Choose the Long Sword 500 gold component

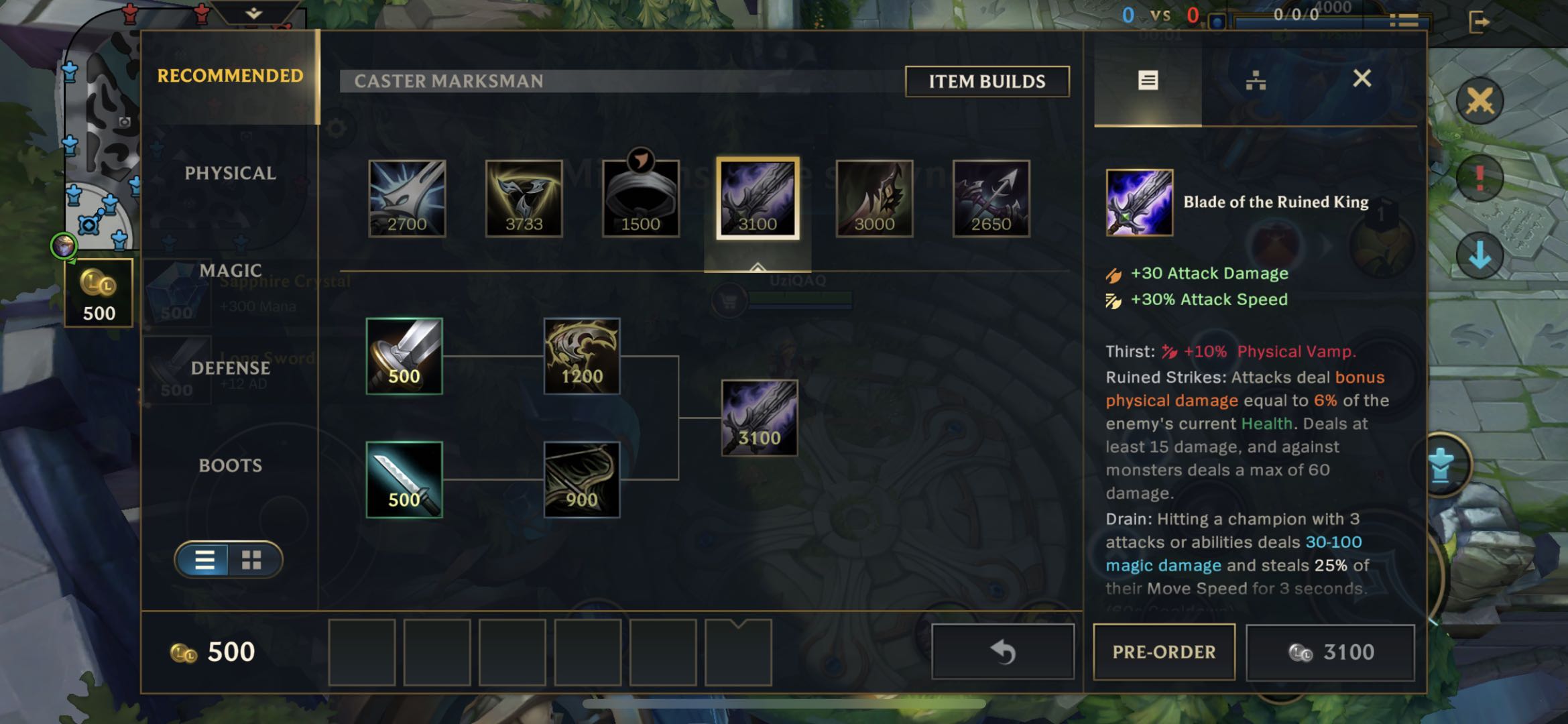coord(404,356)
